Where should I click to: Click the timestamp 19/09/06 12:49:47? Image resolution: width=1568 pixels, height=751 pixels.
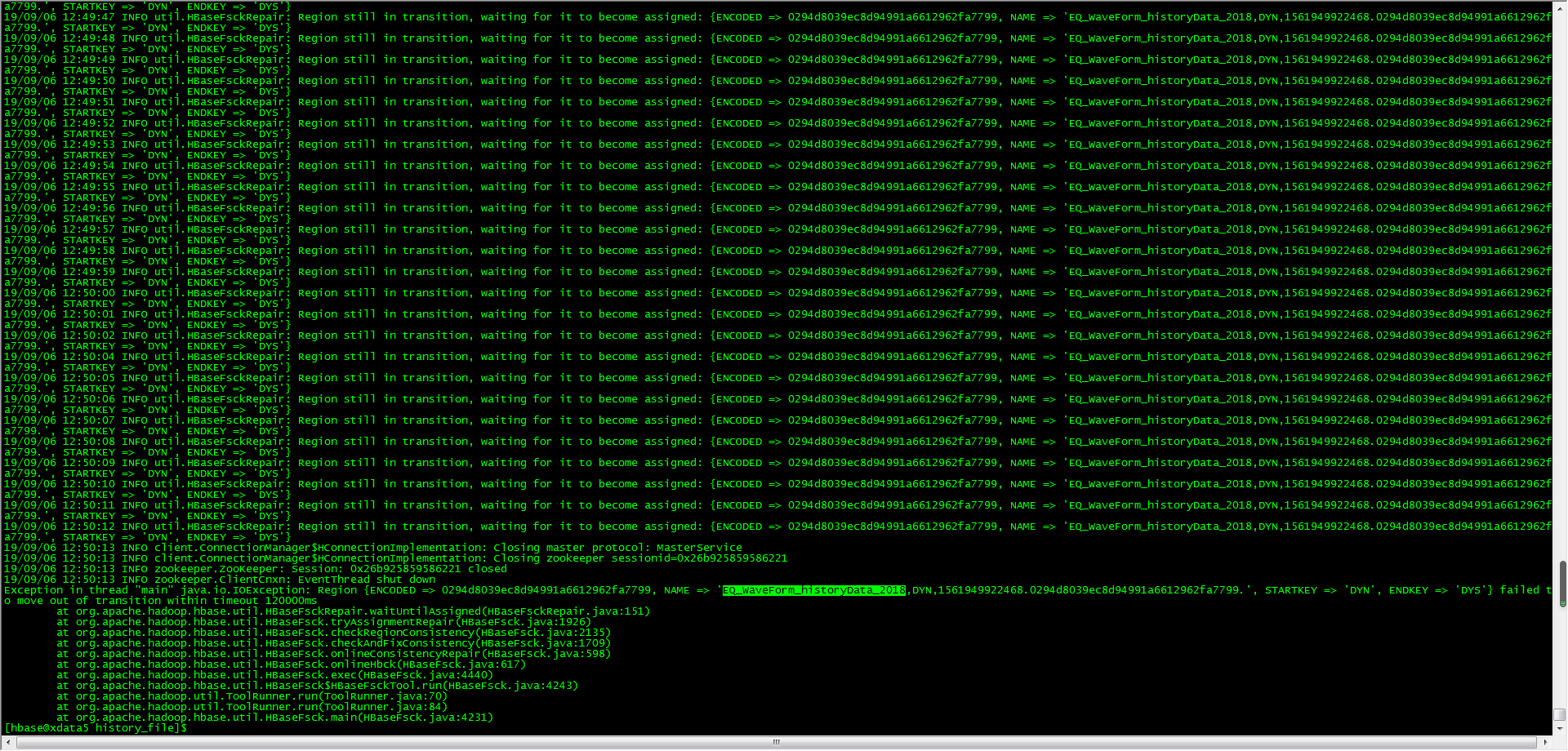(60, 17)
